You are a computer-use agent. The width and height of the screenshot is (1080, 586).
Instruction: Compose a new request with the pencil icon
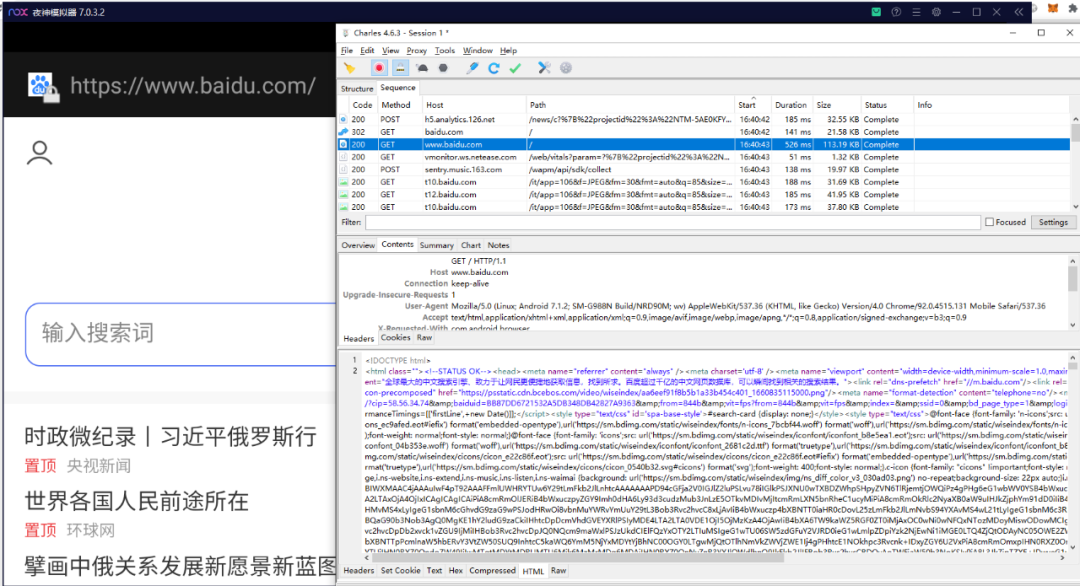(x=472, y=68)
